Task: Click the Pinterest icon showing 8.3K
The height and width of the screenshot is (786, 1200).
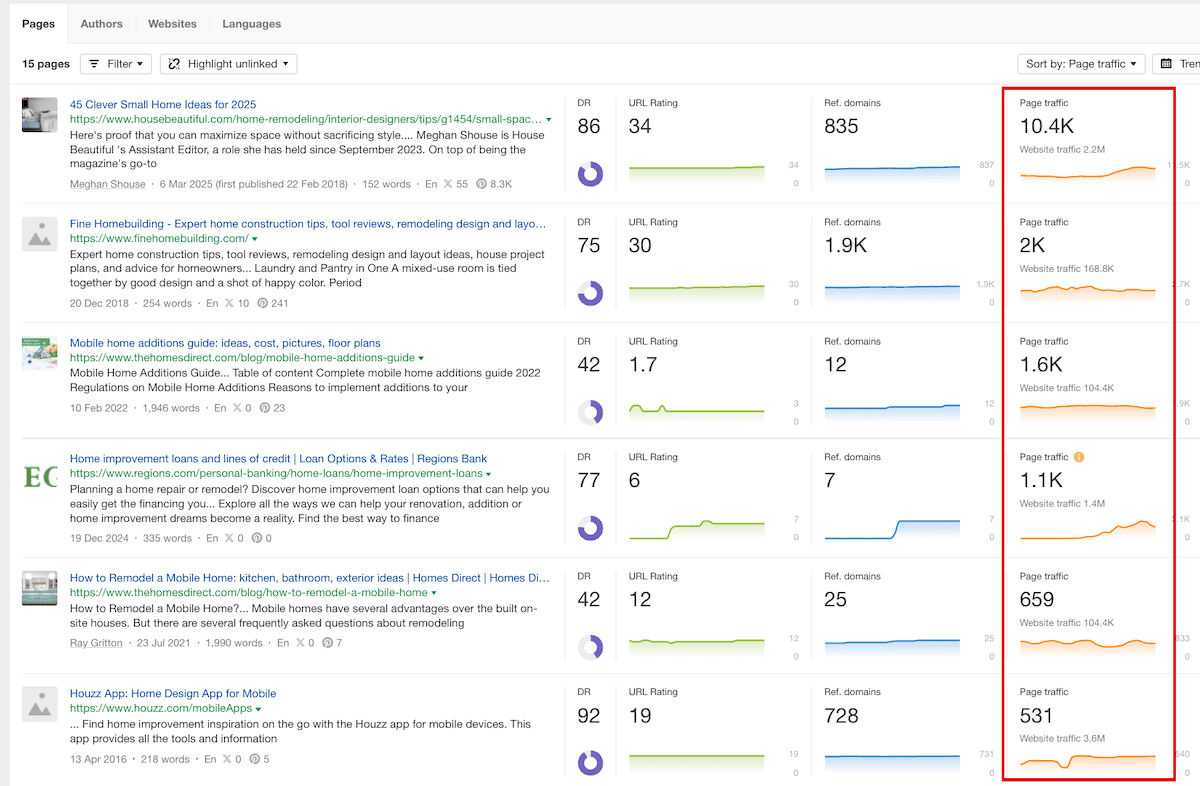Action: tap(481, 184)
